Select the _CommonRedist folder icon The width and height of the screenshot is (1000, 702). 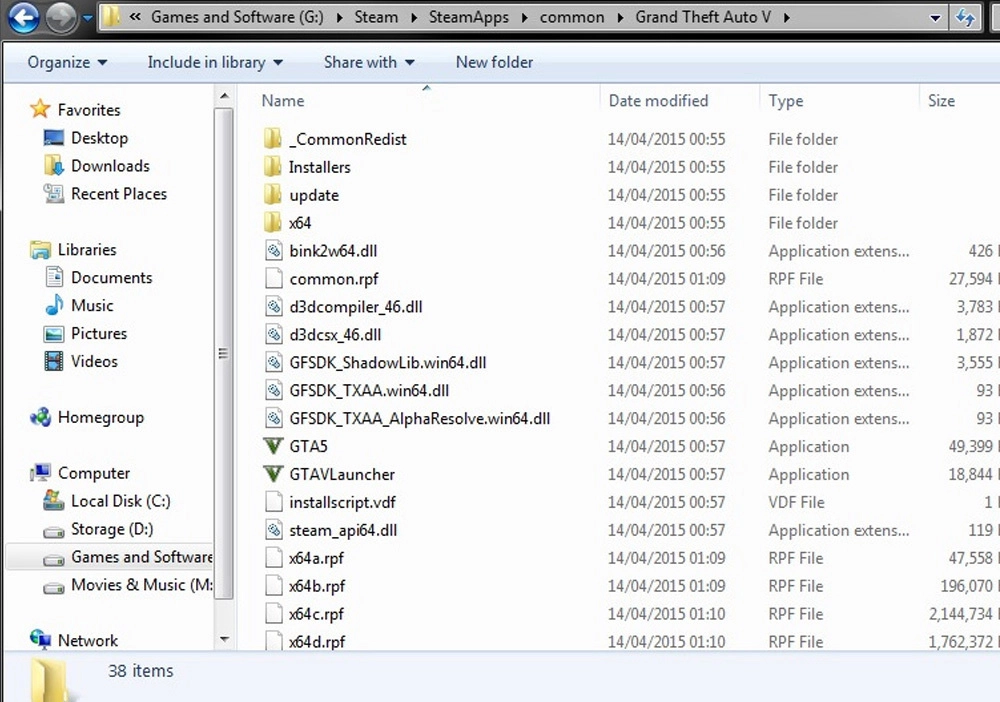[x=273, y=138]
